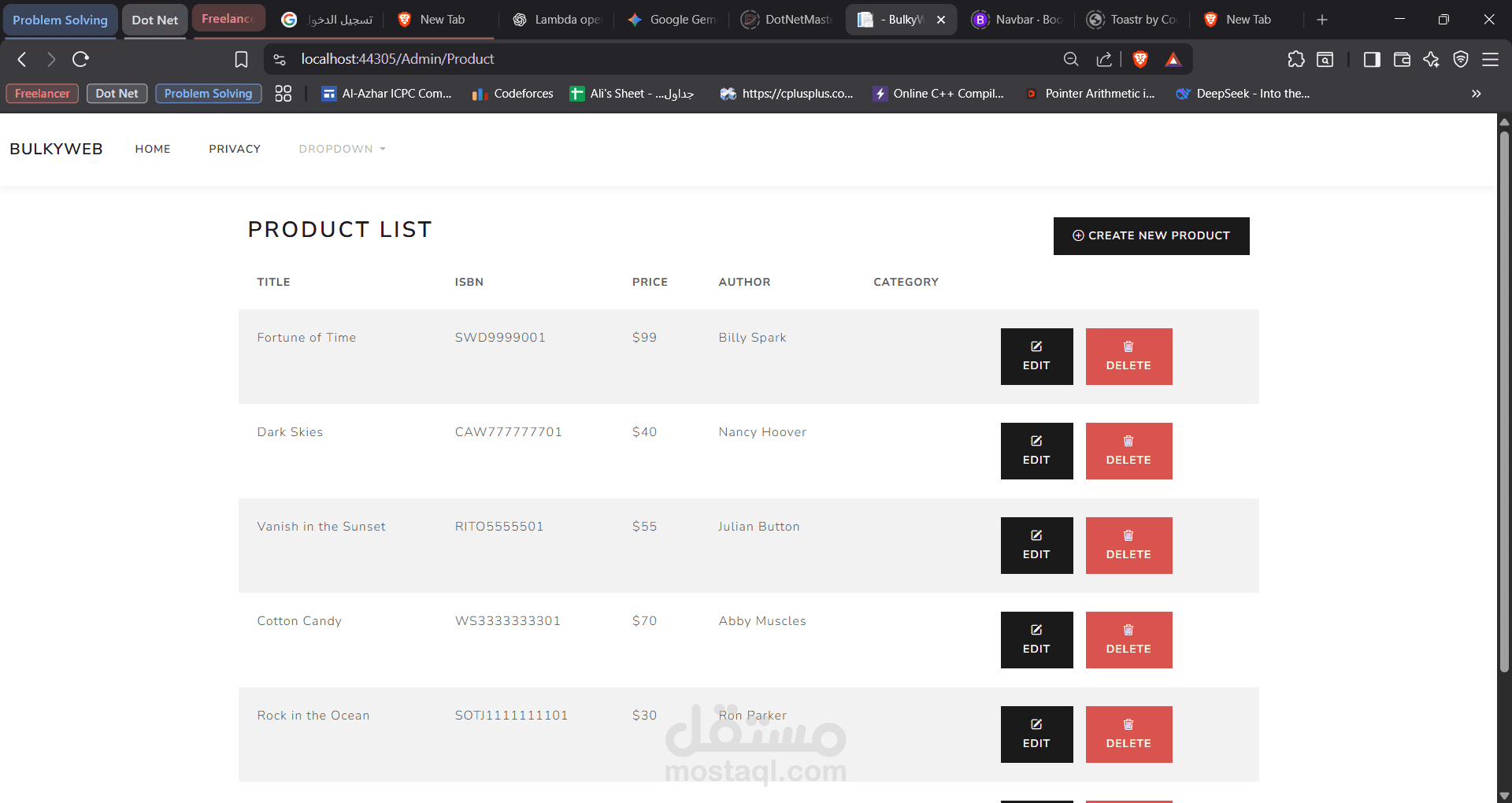This screenshot has height=803, width=1512.
Task: Show more bookmarks with the double chevron
Action: coord(1476,94)
